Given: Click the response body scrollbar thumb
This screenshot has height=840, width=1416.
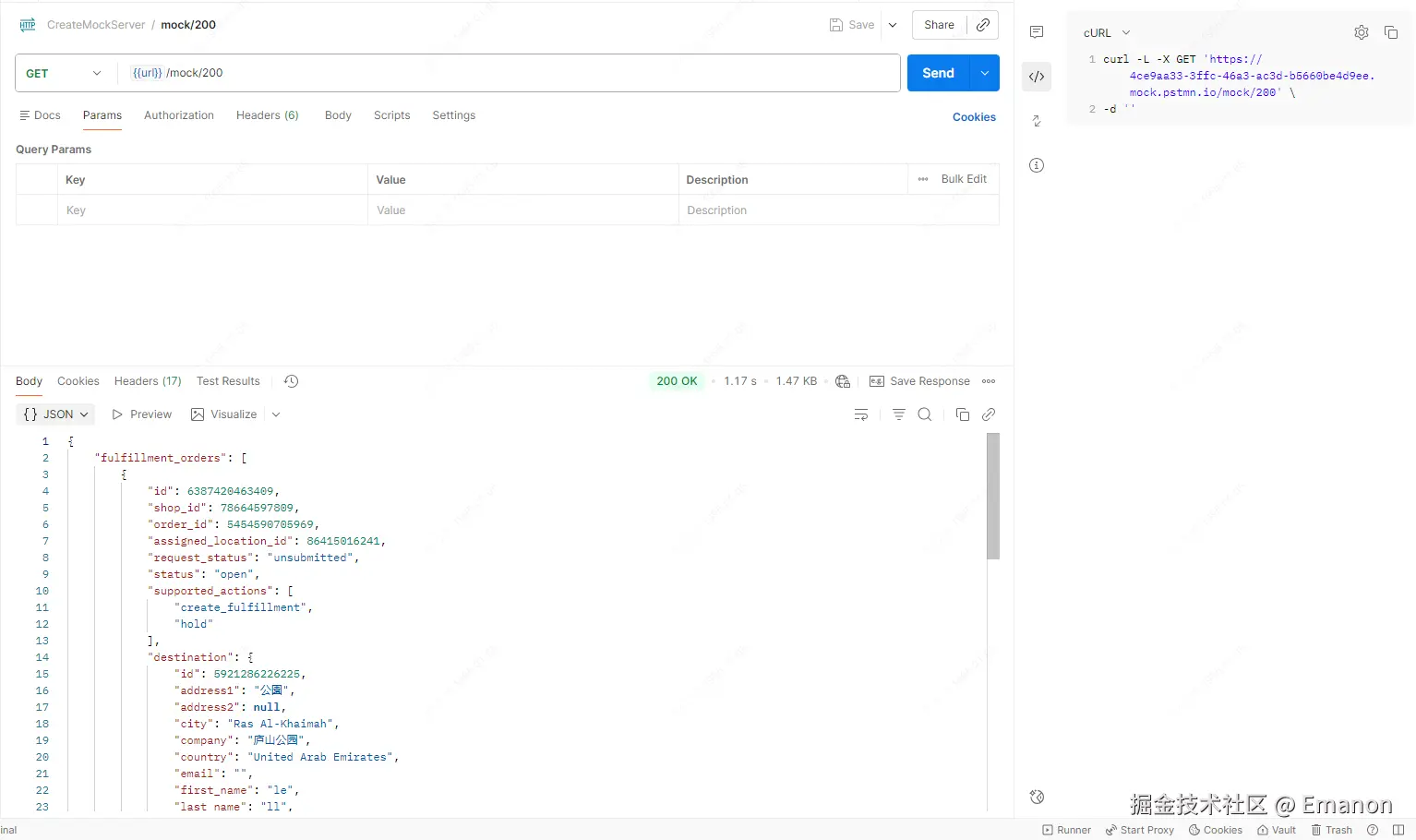Looking at the screenshot, I should pos(993,496).
